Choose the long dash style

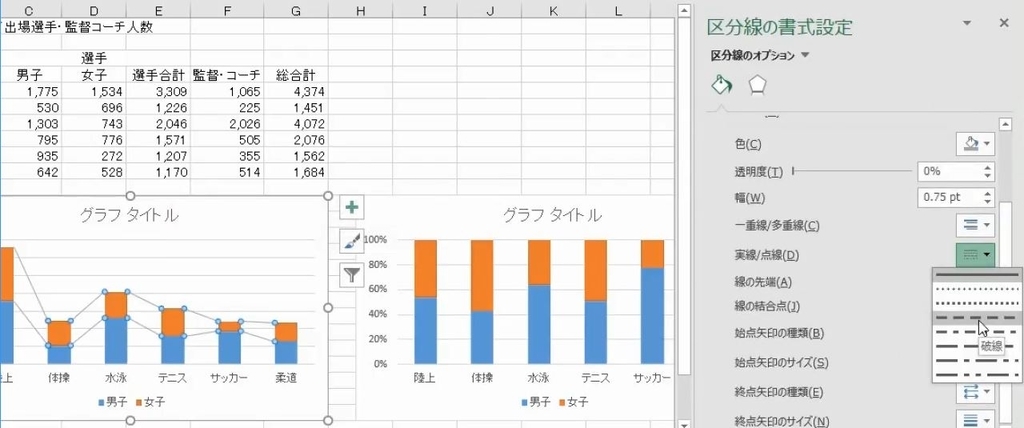978,346
